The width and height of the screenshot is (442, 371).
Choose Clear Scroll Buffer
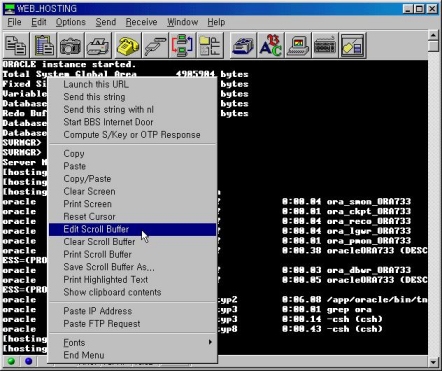tap(132, 242)
